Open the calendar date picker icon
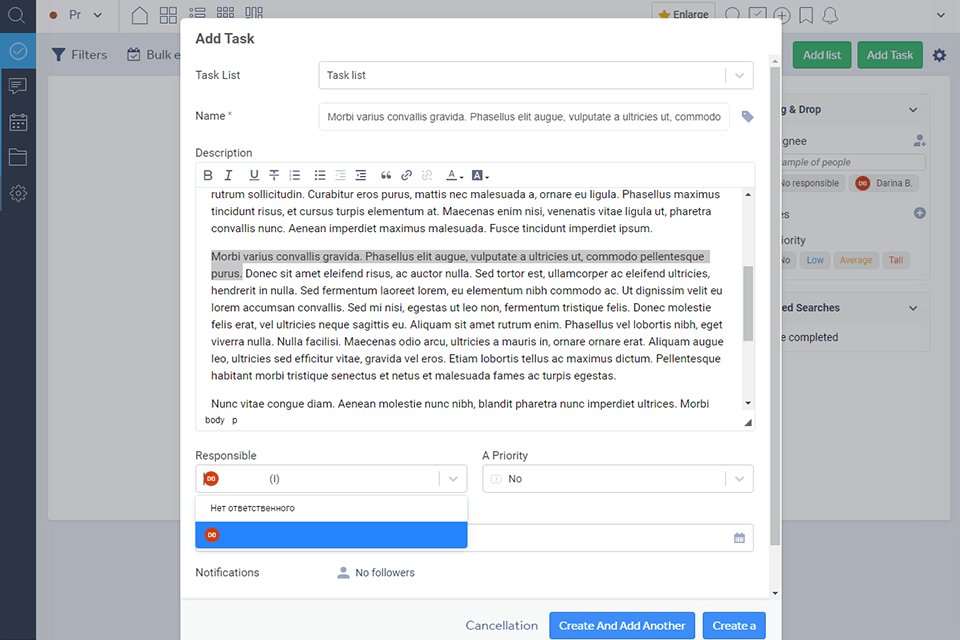The width and height of the screenshot is (960, 640). (739, 538)
